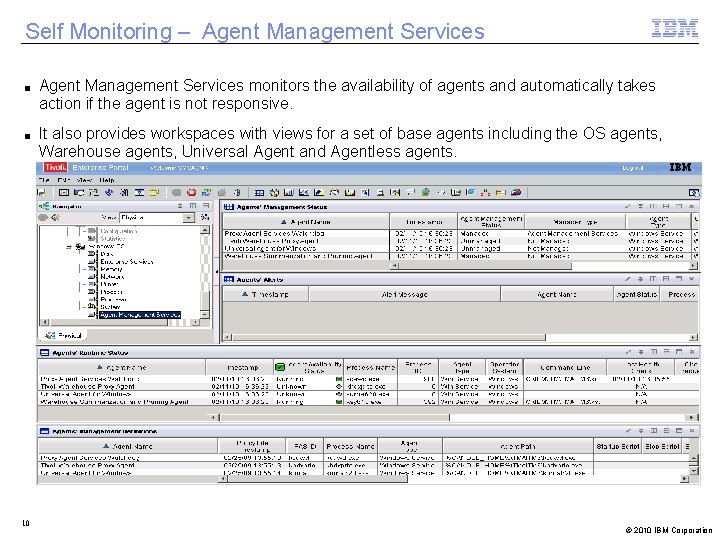This screenshot has height=540, width=720.
Task: Click the Management Definitions vertical scroll-down arrow
Action: point(694,471)
